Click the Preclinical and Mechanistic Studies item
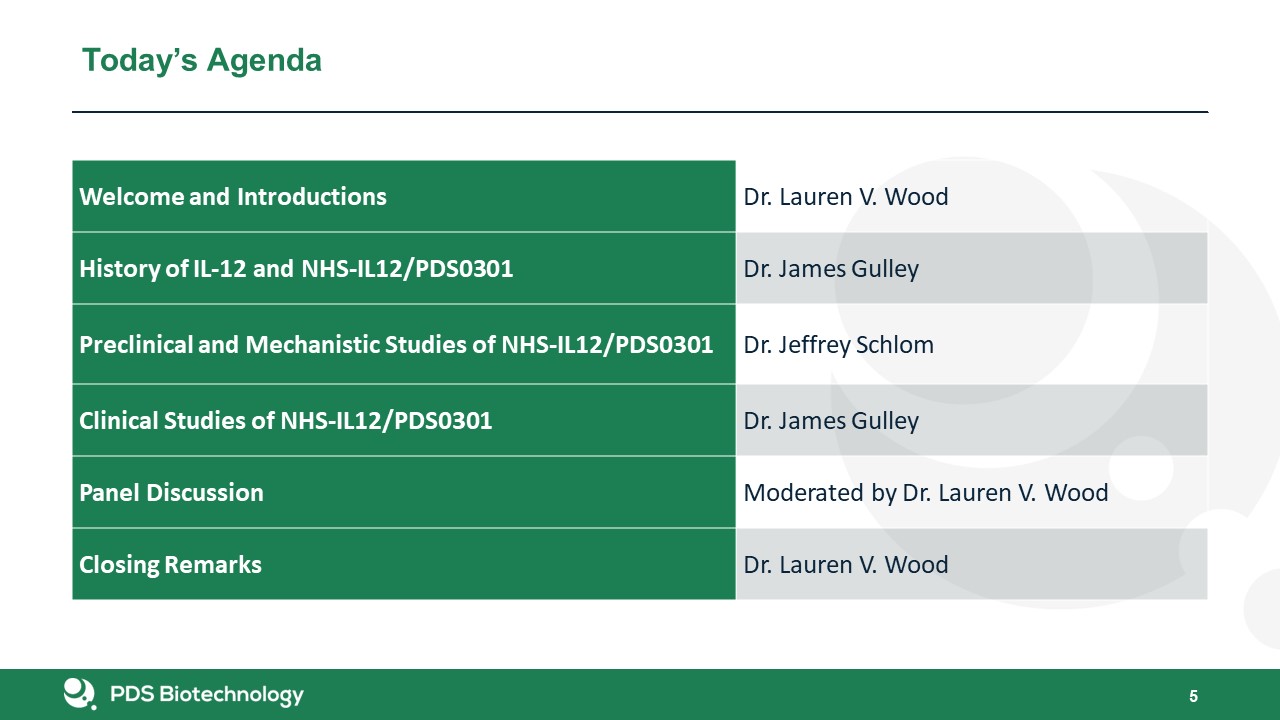This screenshot has height=720, width=1280. 396,345
